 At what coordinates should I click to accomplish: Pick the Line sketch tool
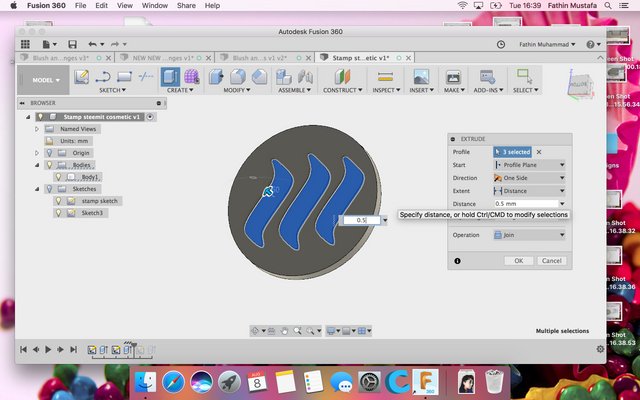coord(103,77)
